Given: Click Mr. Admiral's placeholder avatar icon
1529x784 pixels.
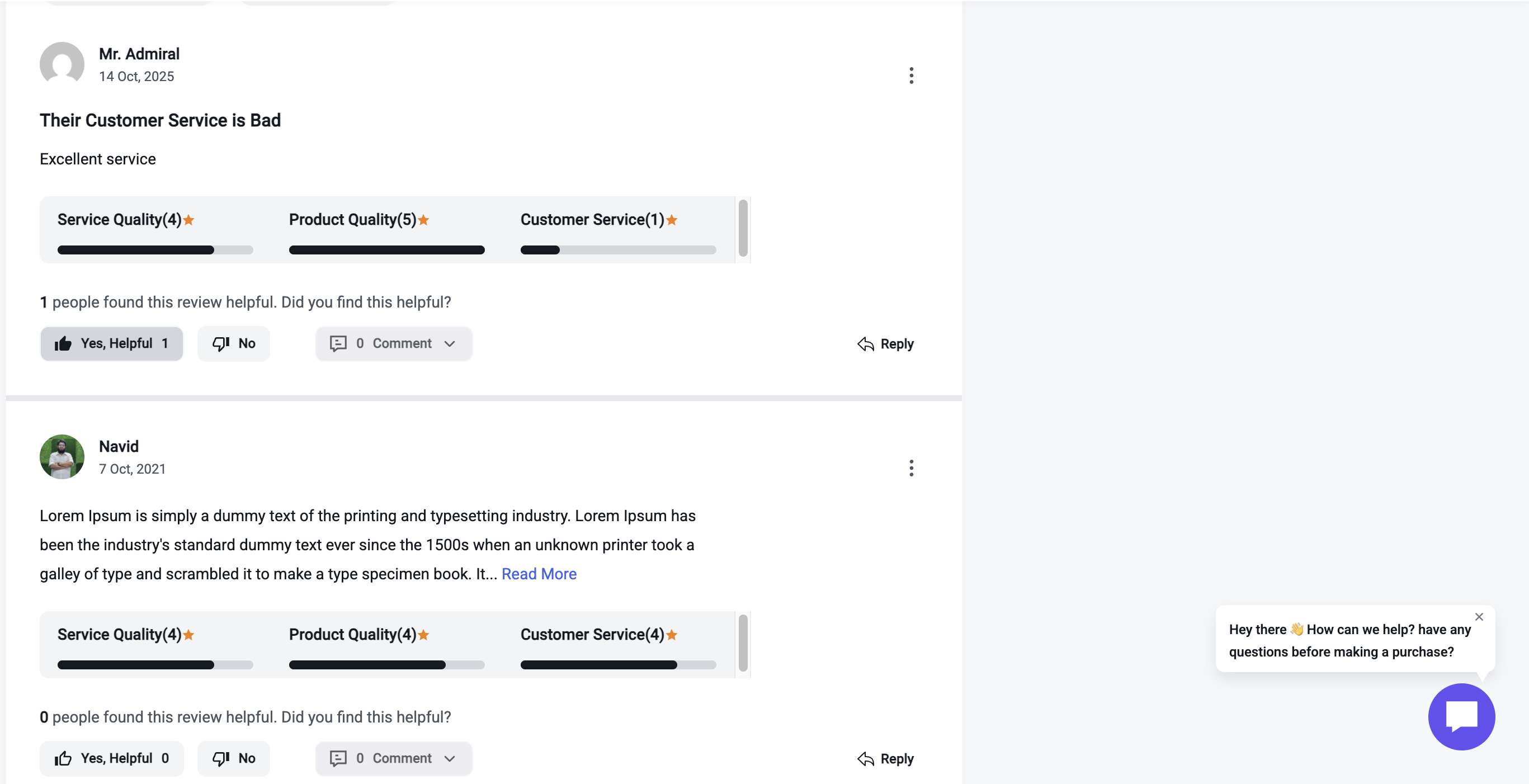Looking at the screenshot, I should (x=62, y=64).
